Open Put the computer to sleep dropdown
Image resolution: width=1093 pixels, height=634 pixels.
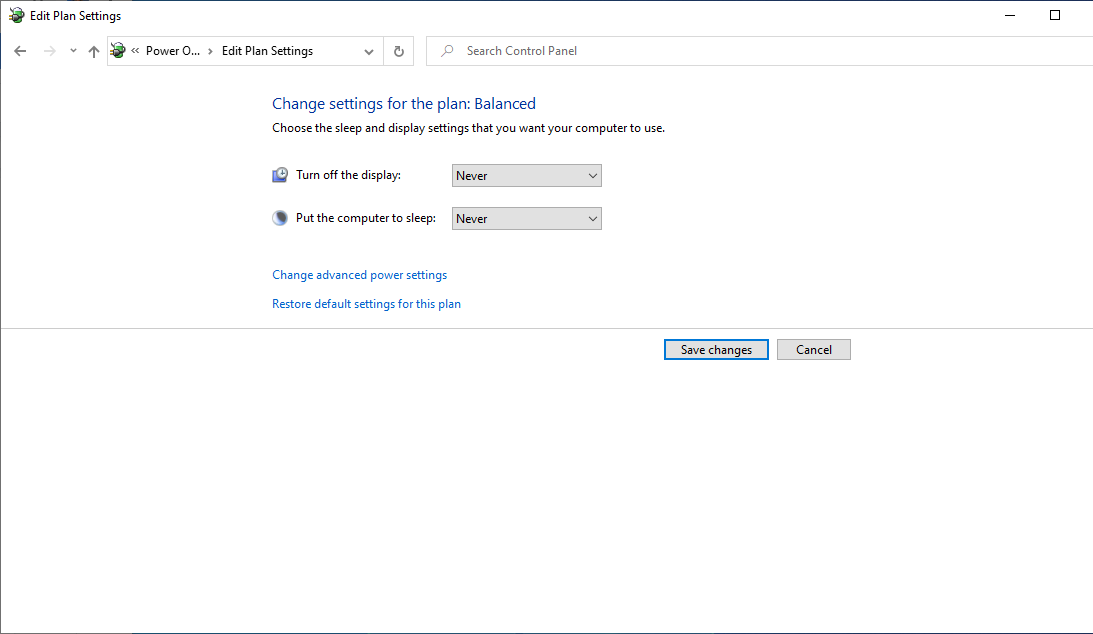point(526,219)
